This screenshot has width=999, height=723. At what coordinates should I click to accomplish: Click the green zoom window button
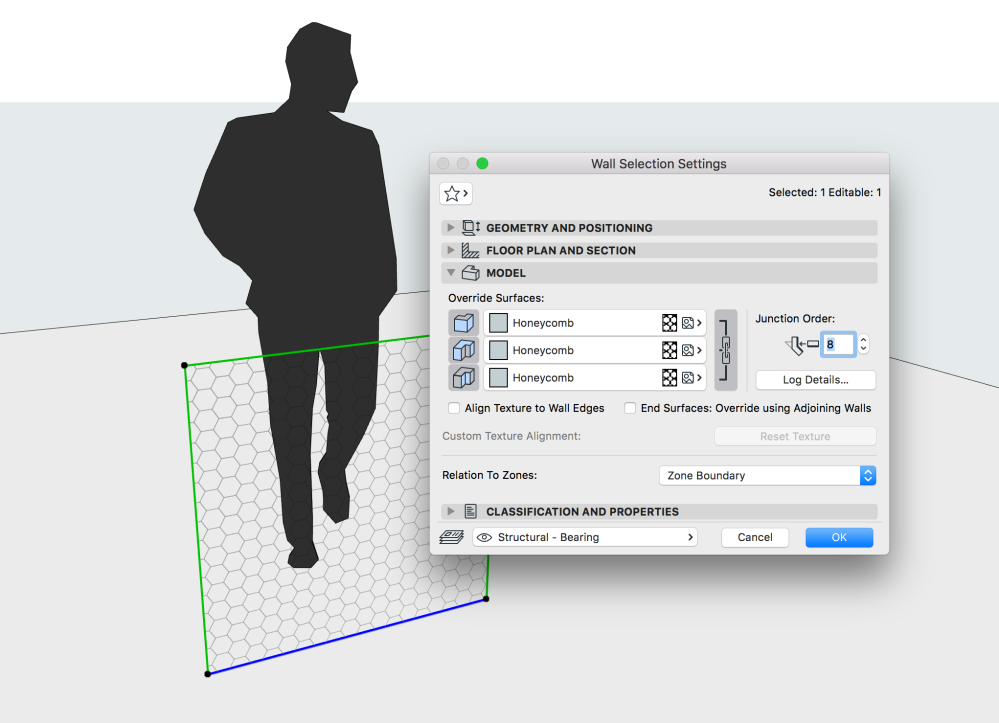[482, 164]
